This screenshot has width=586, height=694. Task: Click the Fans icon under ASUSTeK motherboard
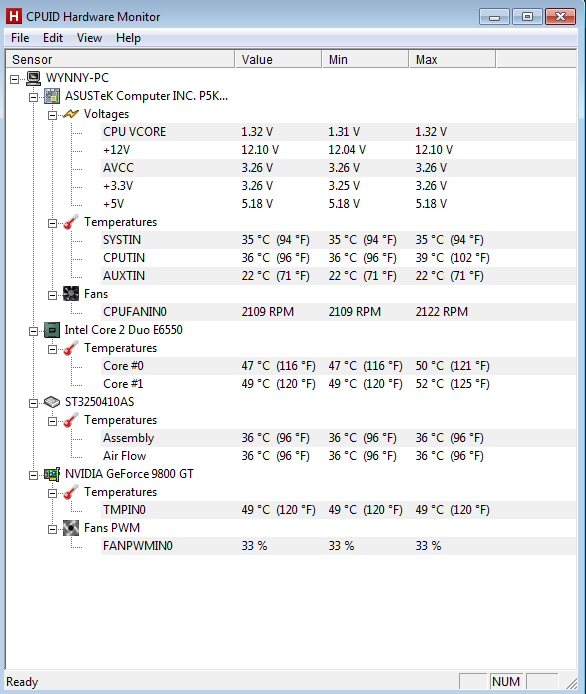pos(71,294)
